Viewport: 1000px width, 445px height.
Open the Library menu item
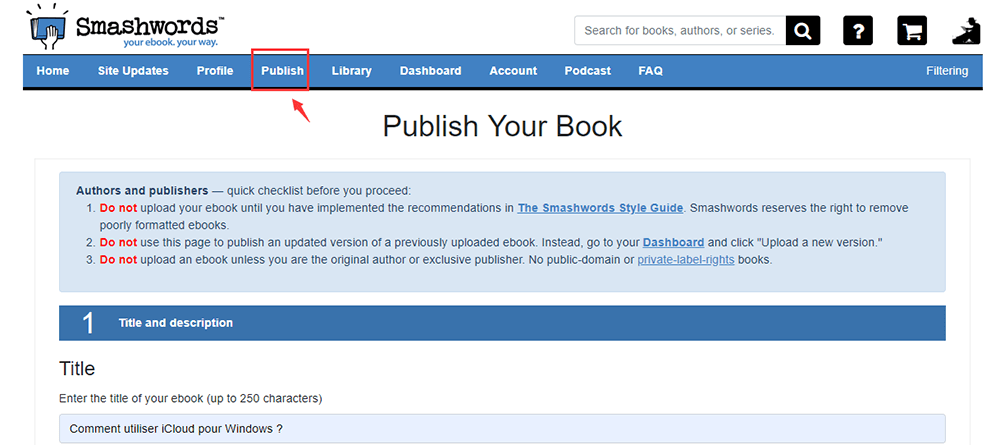click(351, 71)
